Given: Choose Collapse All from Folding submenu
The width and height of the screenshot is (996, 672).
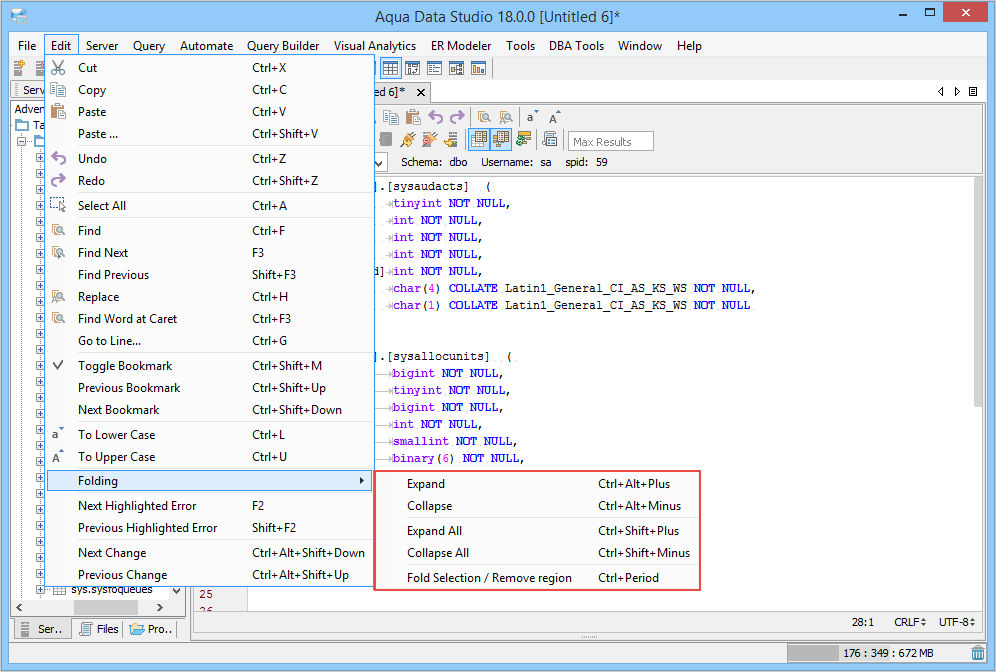Looking at the screenshot, I should [x=438, y=553].
